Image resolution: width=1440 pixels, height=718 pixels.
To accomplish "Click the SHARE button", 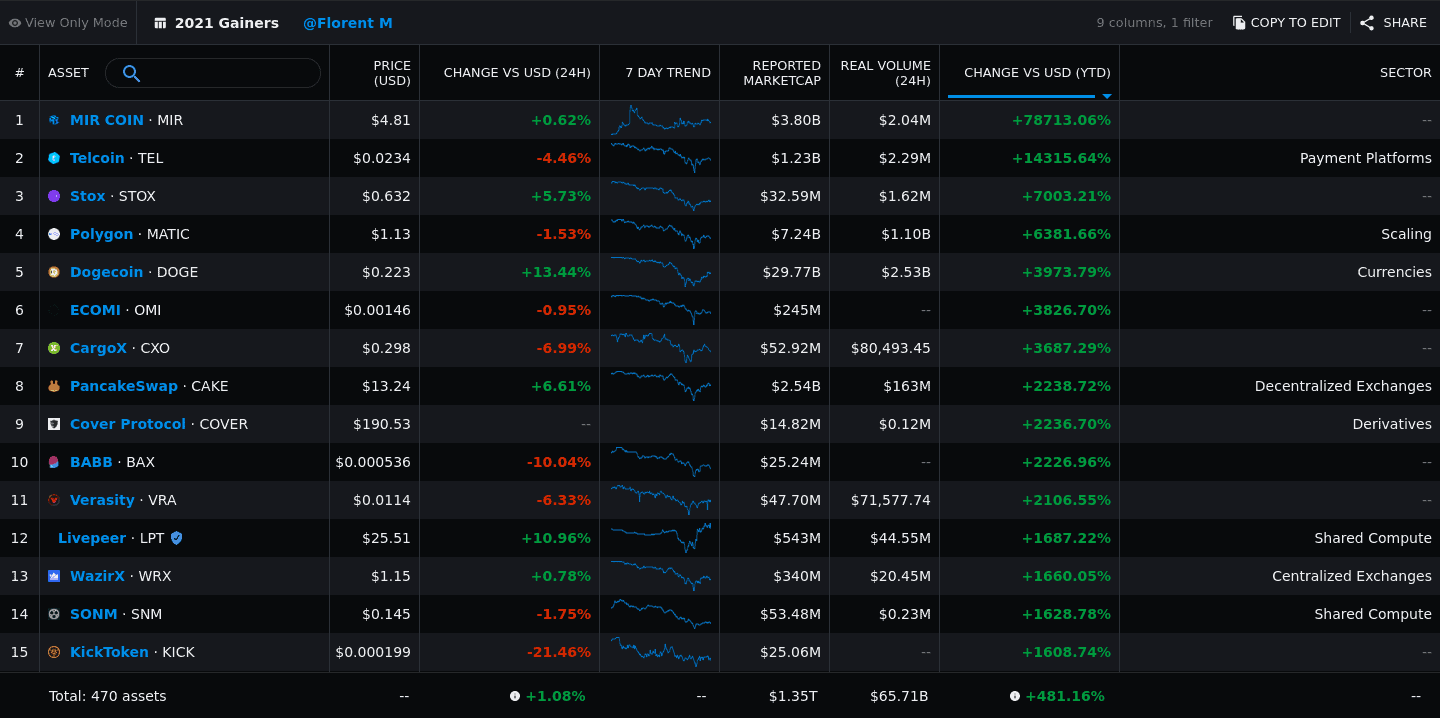I will [1394, 23].
